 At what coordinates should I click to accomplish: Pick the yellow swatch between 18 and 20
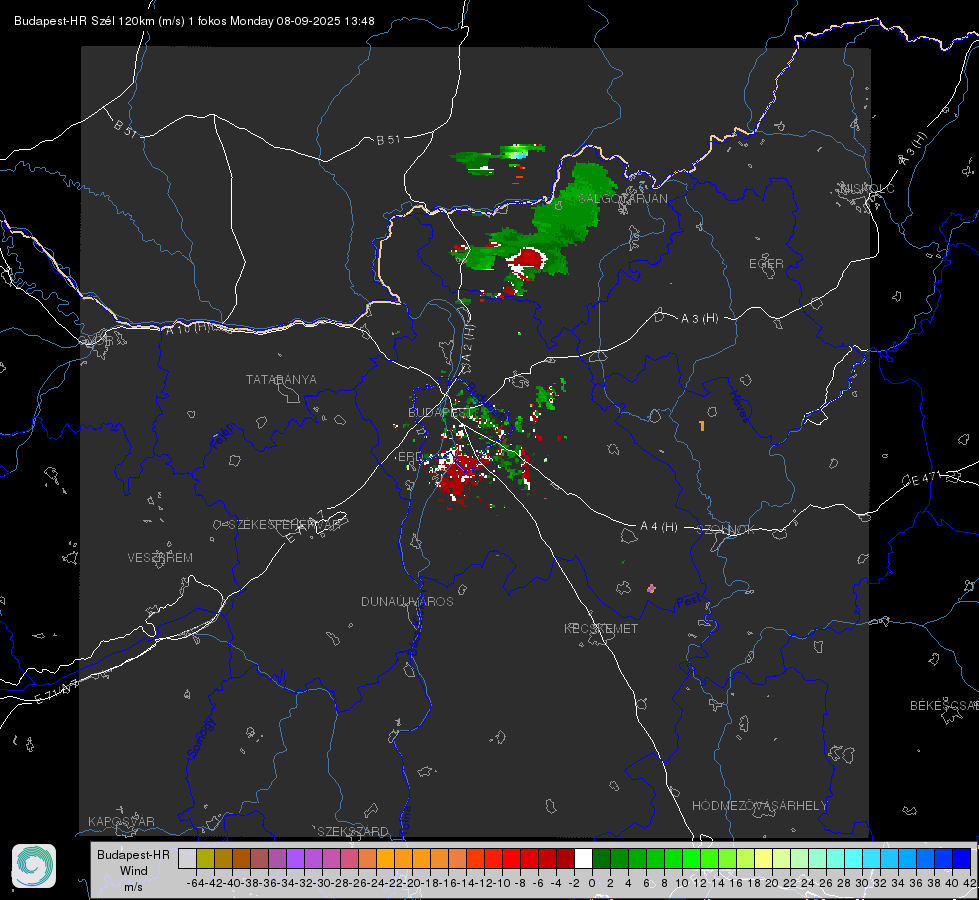[x=763, y=858]
